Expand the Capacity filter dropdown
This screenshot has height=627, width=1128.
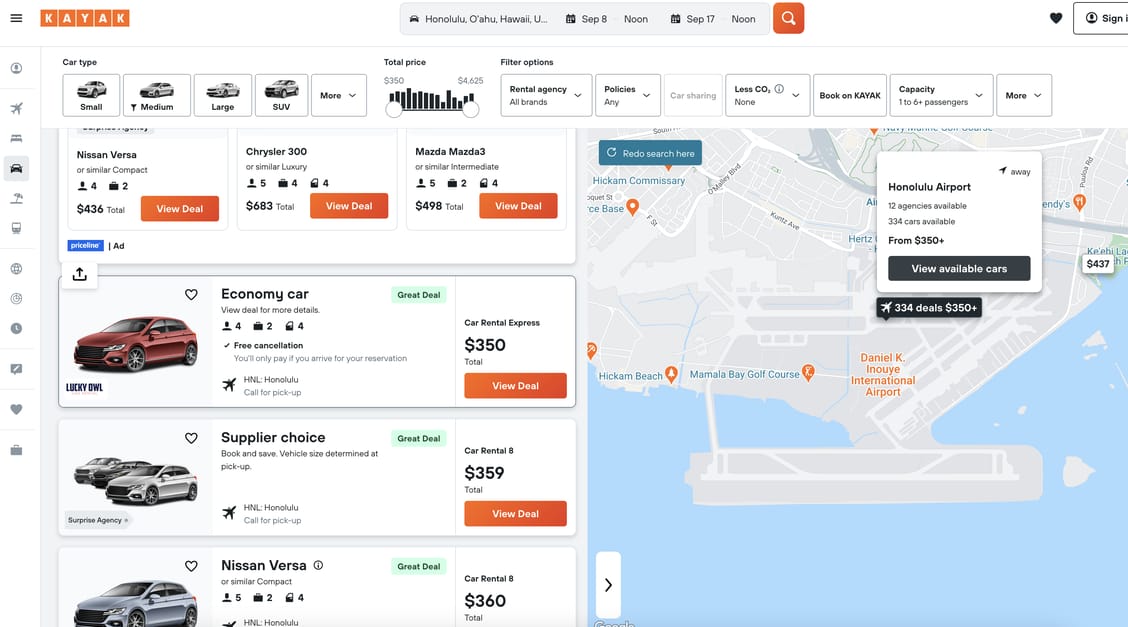(x=940, y=95)
